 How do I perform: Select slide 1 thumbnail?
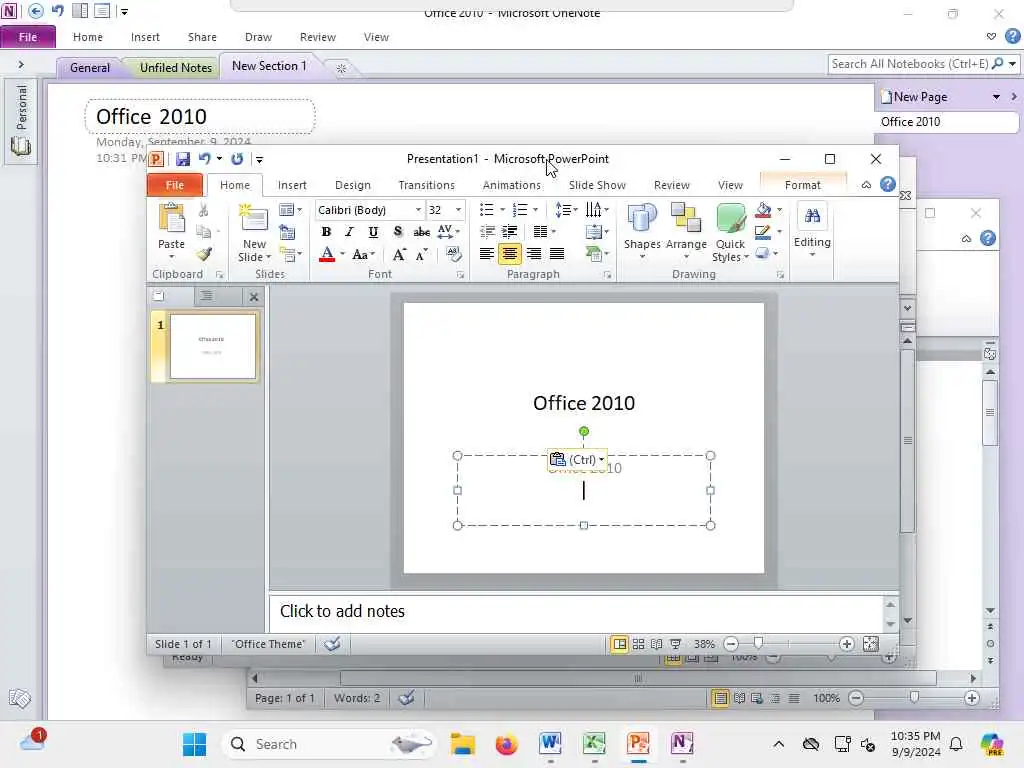(213, 346)
